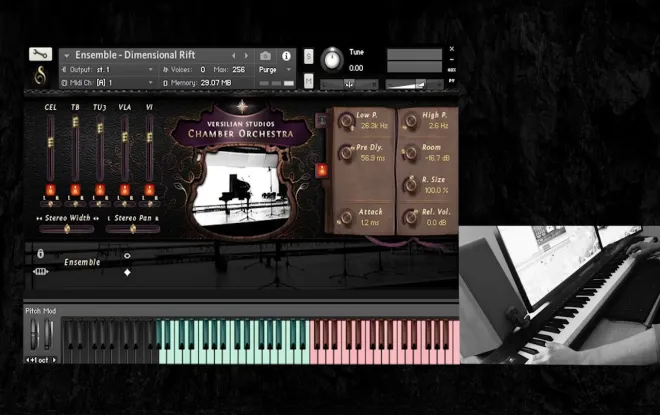Screen dimensions: 660x415
Task: Open the wrench edit mode icon
Action: pyautogui.click(x=40, y=54)
